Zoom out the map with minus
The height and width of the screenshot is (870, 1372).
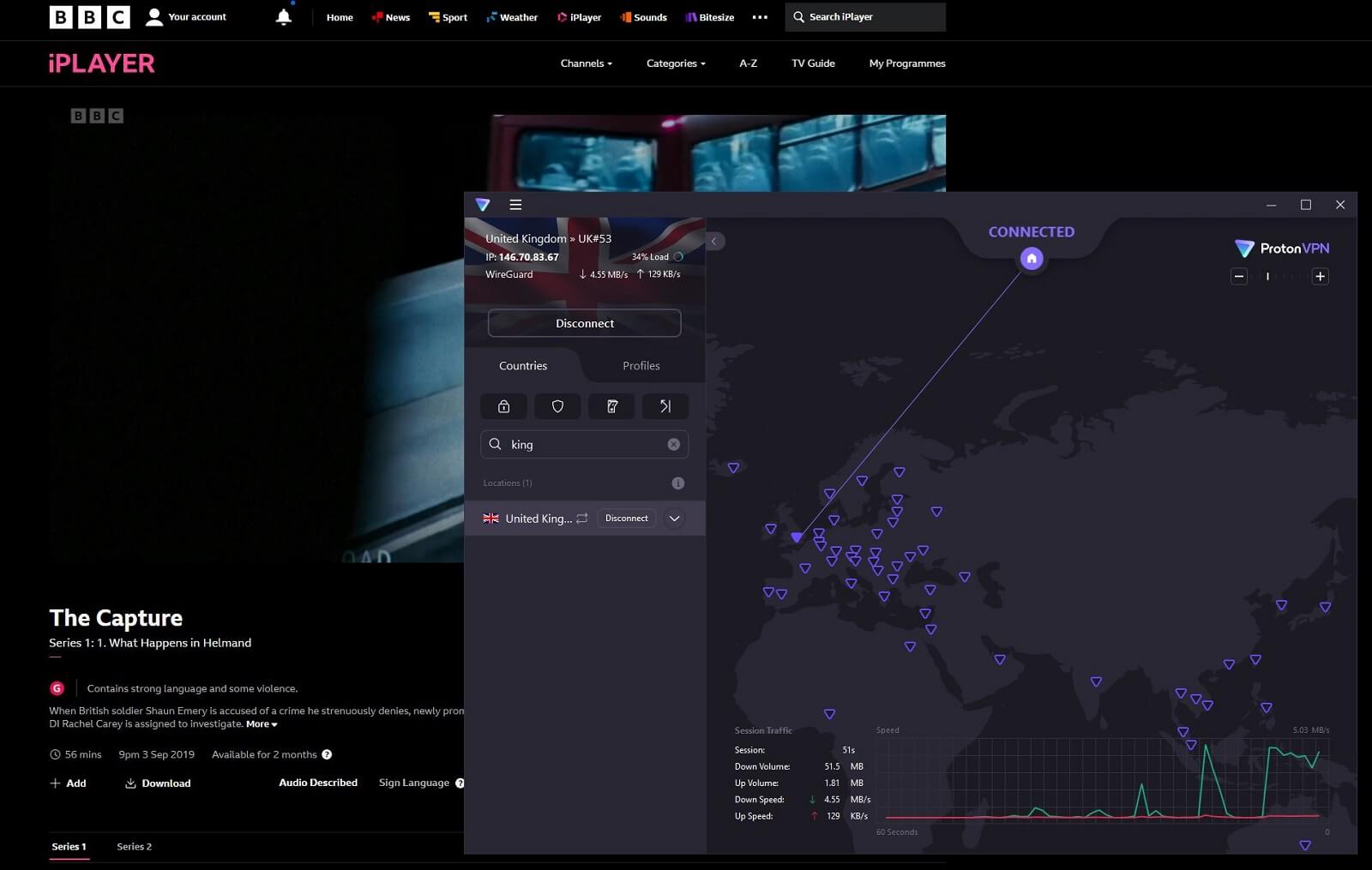click(1239, 276)
